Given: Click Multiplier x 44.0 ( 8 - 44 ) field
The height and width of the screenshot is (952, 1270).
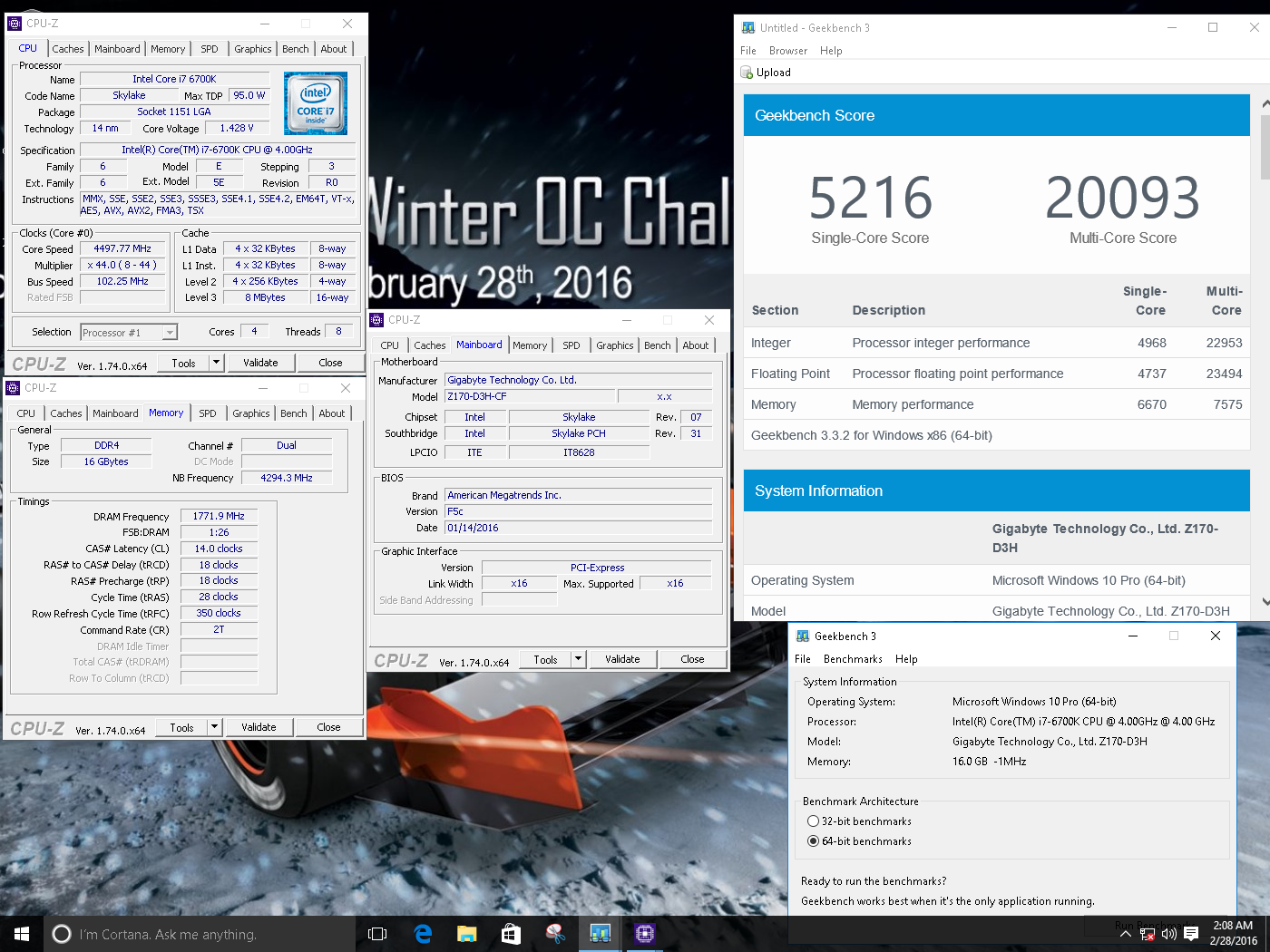Looking at the screenshot, I should (123, 265).
